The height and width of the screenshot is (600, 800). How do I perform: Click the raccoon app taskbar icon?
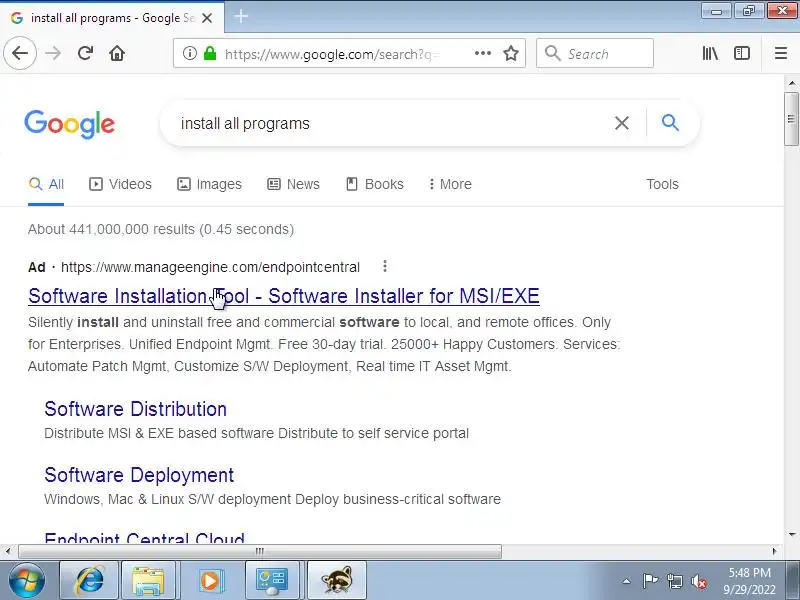click(x=337, y=581)
